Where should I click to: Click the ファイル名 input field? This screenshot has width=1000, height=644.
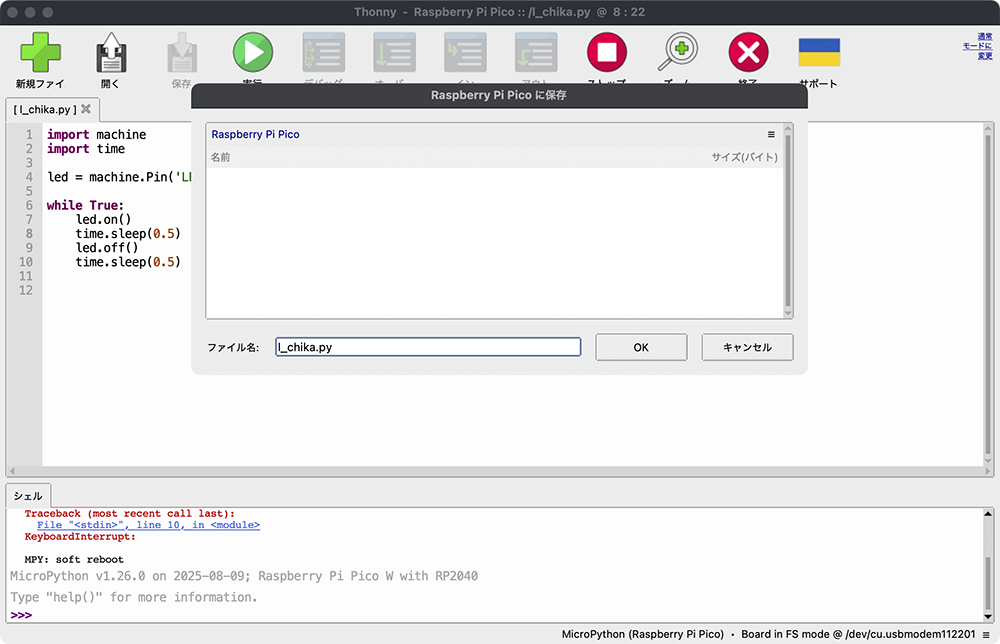(x=428, y=347)
